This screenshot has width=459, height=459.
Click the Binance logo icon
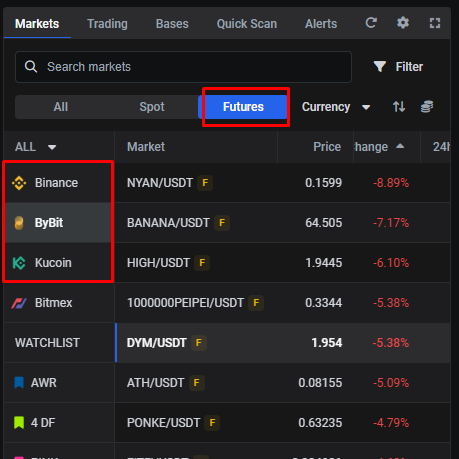pyautogui.click(x=19, y=183)
